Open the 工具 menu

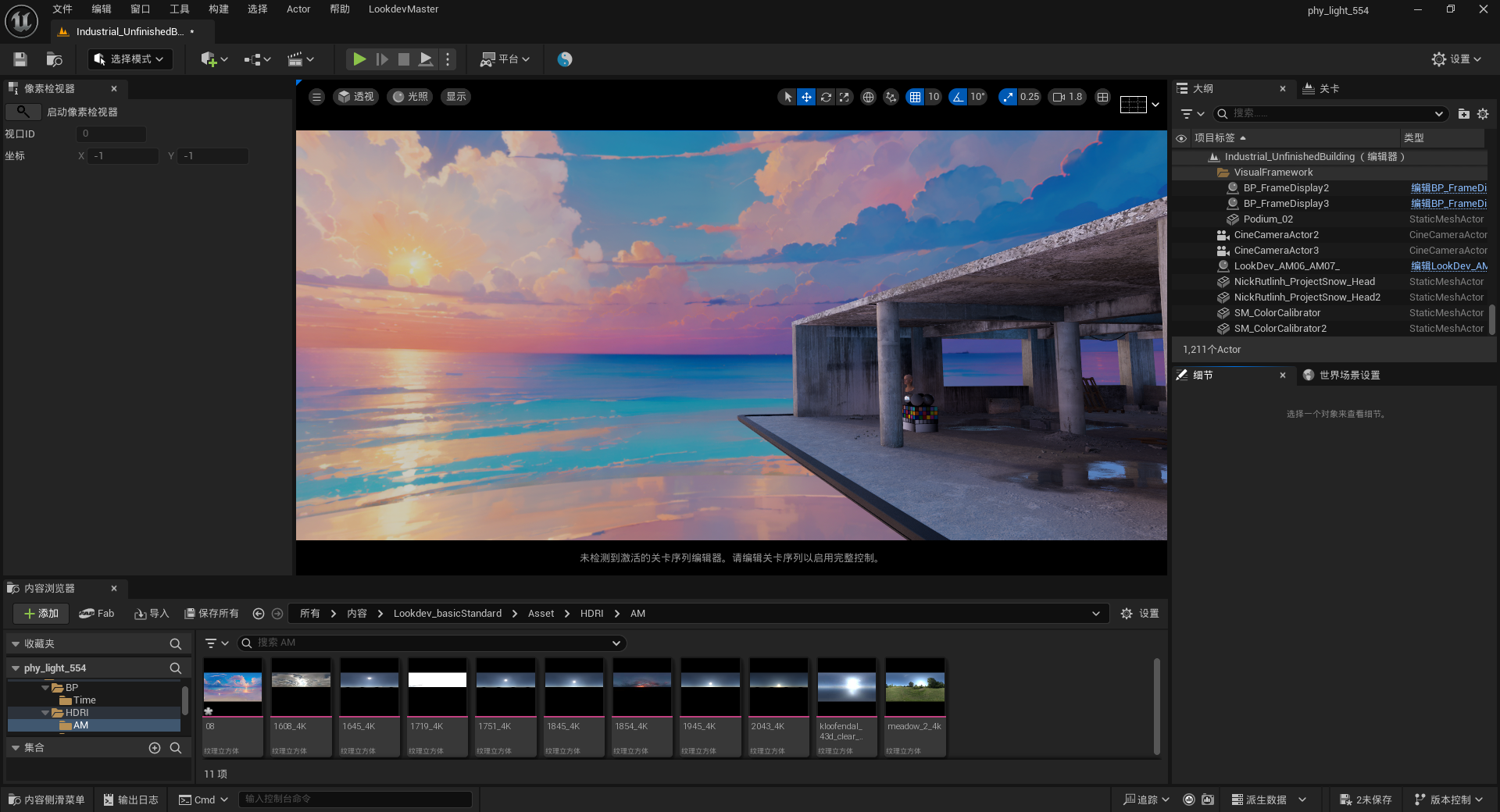pyautogui.click(x=179, y=9)
